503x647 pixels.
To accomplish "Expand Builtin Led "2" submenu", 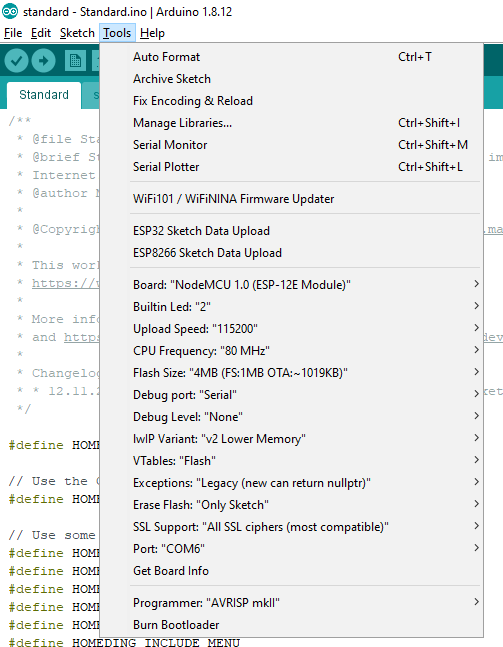I will (291, 307).
